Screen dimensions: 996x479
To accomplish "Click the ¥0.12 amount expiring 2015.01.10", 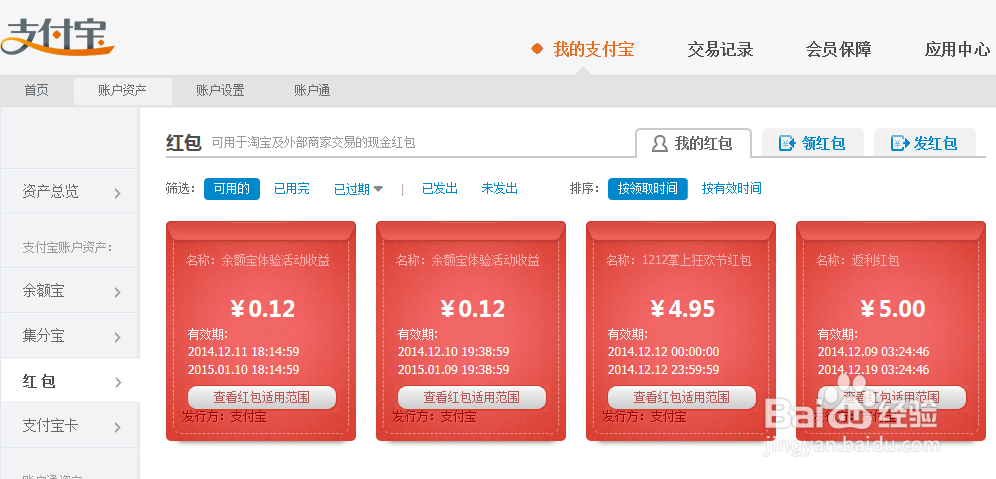I will [x=262, y=309].
